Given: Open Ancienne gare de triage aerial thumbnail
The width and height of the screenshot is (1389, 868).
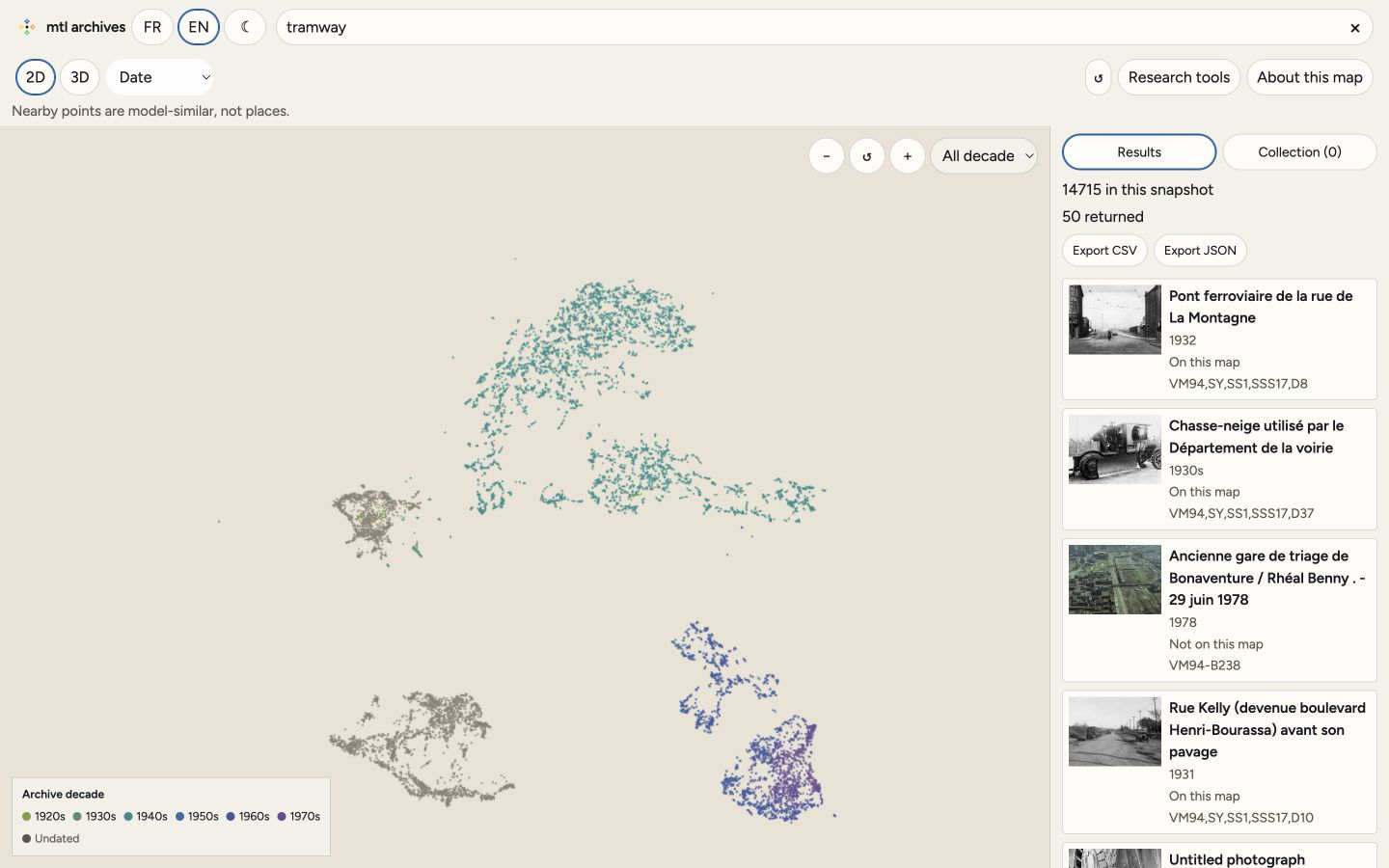Looking at the screenshot, I should (1115, 580).
